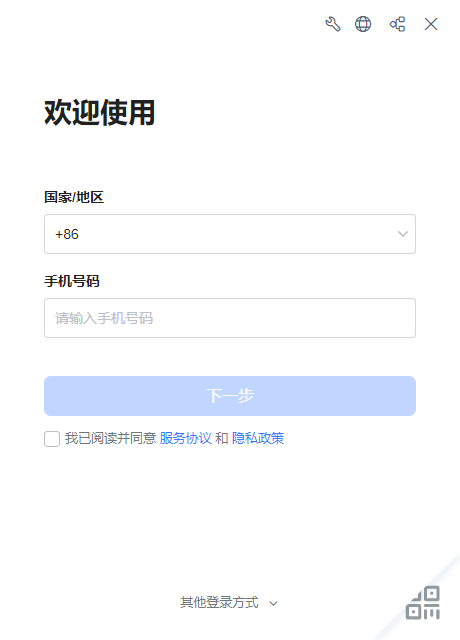460x640 pixels.
Task: Close the login window with X
Action: point(431,24)
